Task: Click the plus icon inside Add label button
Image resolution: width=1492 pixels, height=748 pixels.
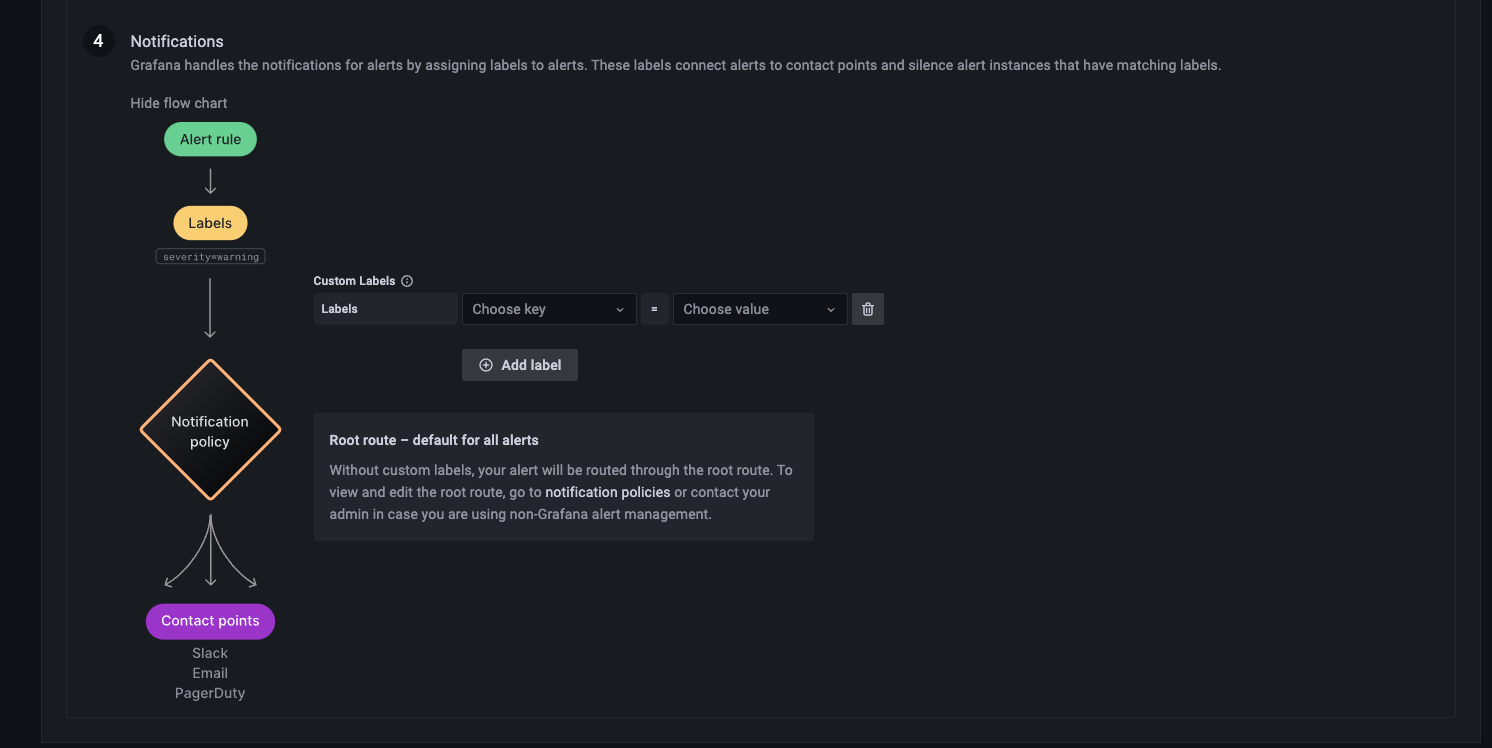Action: coord(485,365)
